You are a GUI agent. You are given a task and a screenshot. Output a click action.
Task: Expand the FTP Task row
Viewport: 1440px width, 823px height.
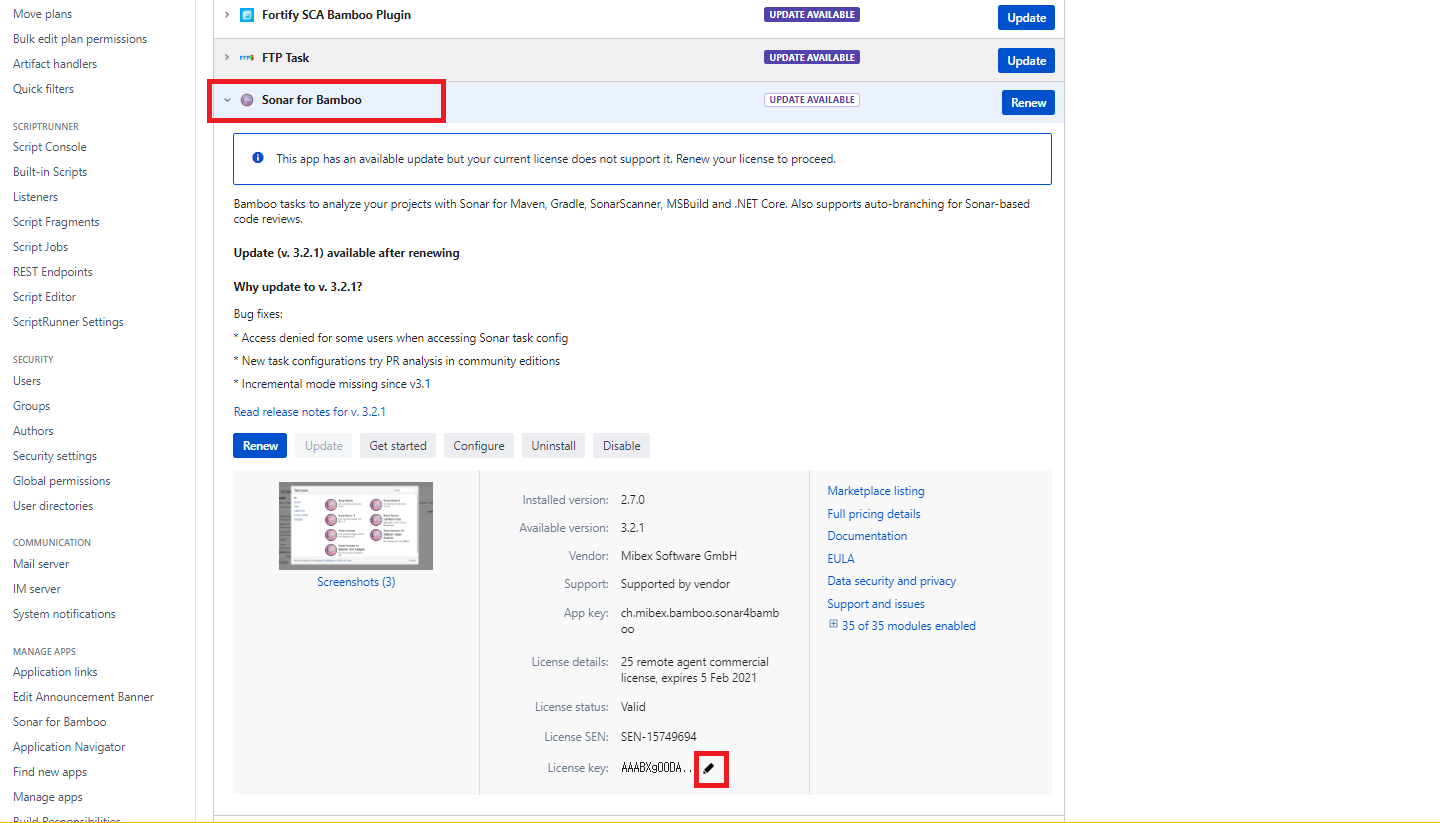(227, 58)
